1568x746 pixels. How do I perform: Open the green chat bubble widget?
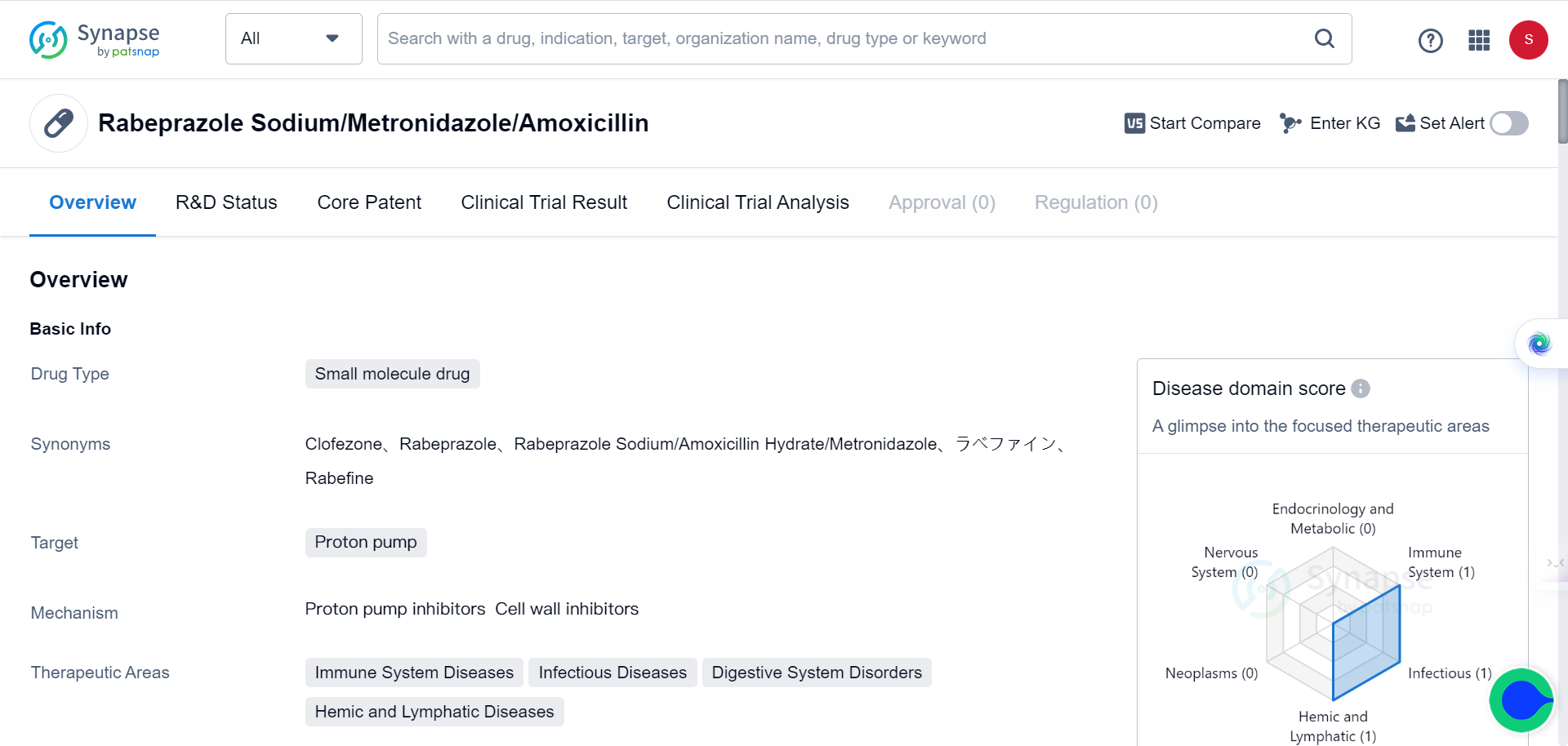[x=1521, y=700]
